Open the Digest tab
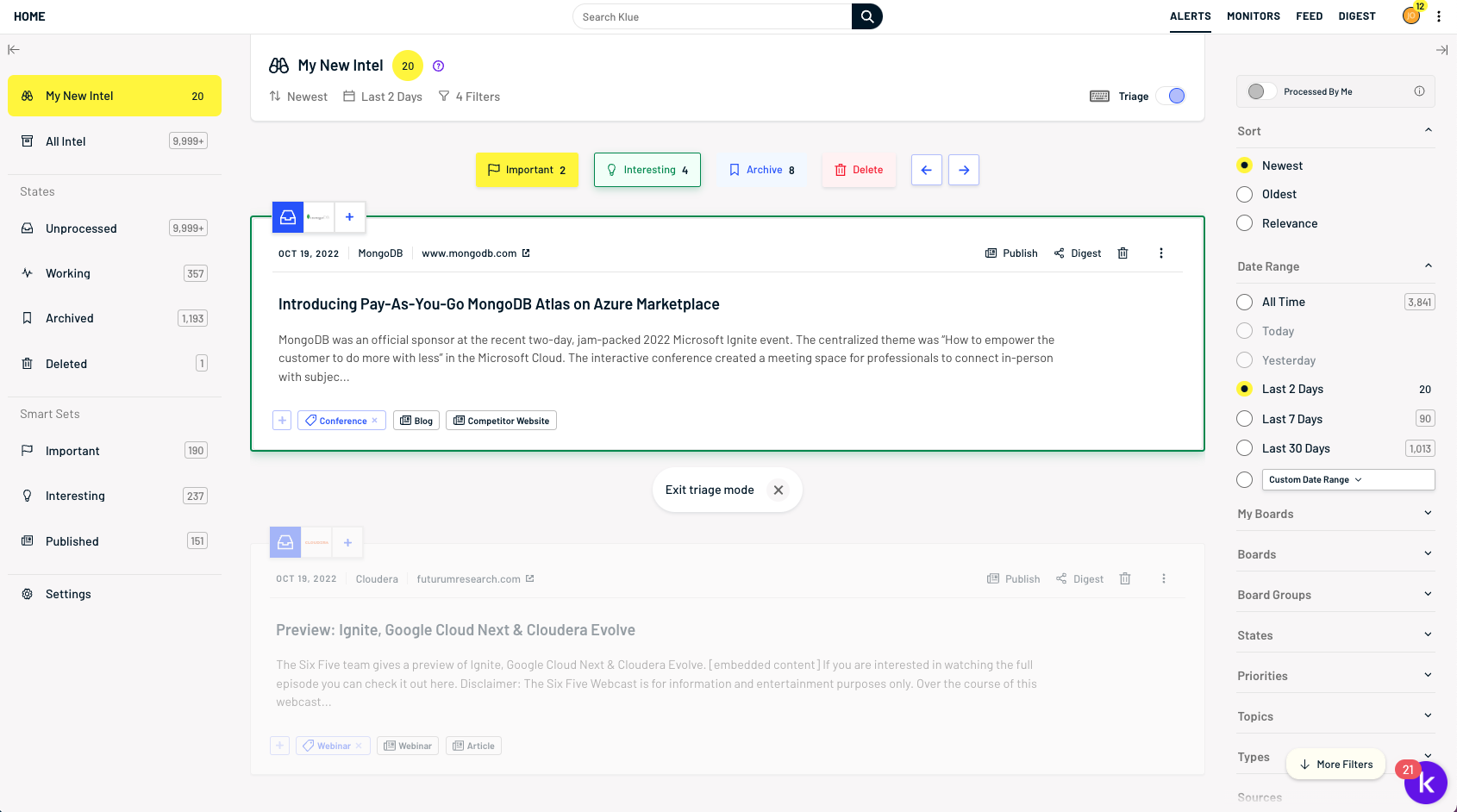Image resolution: width=1457 pixels, height=812 pixels. 1356,16
